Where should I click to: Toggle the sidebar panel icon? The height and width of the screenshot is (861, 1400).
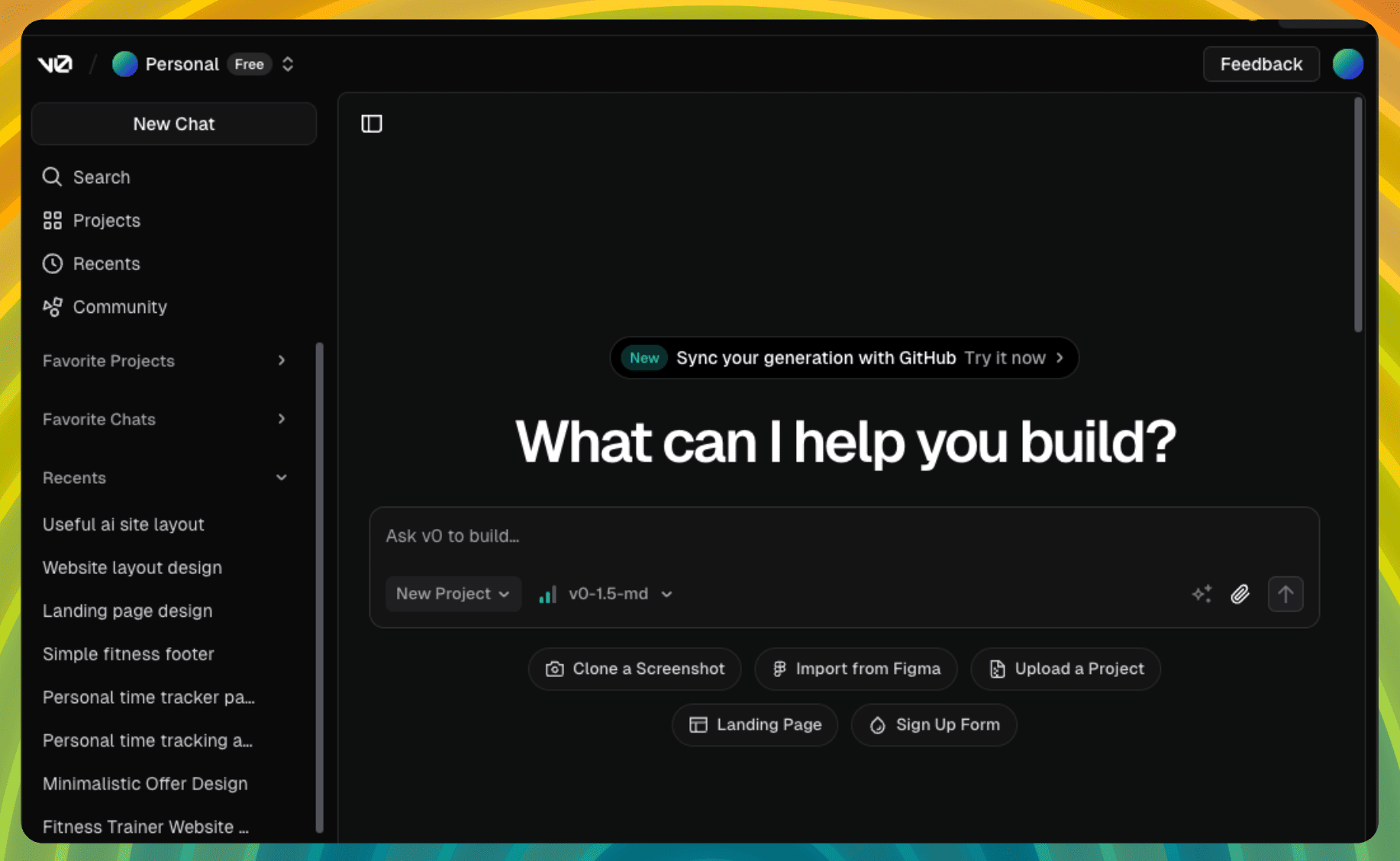(x=372, y=124)
